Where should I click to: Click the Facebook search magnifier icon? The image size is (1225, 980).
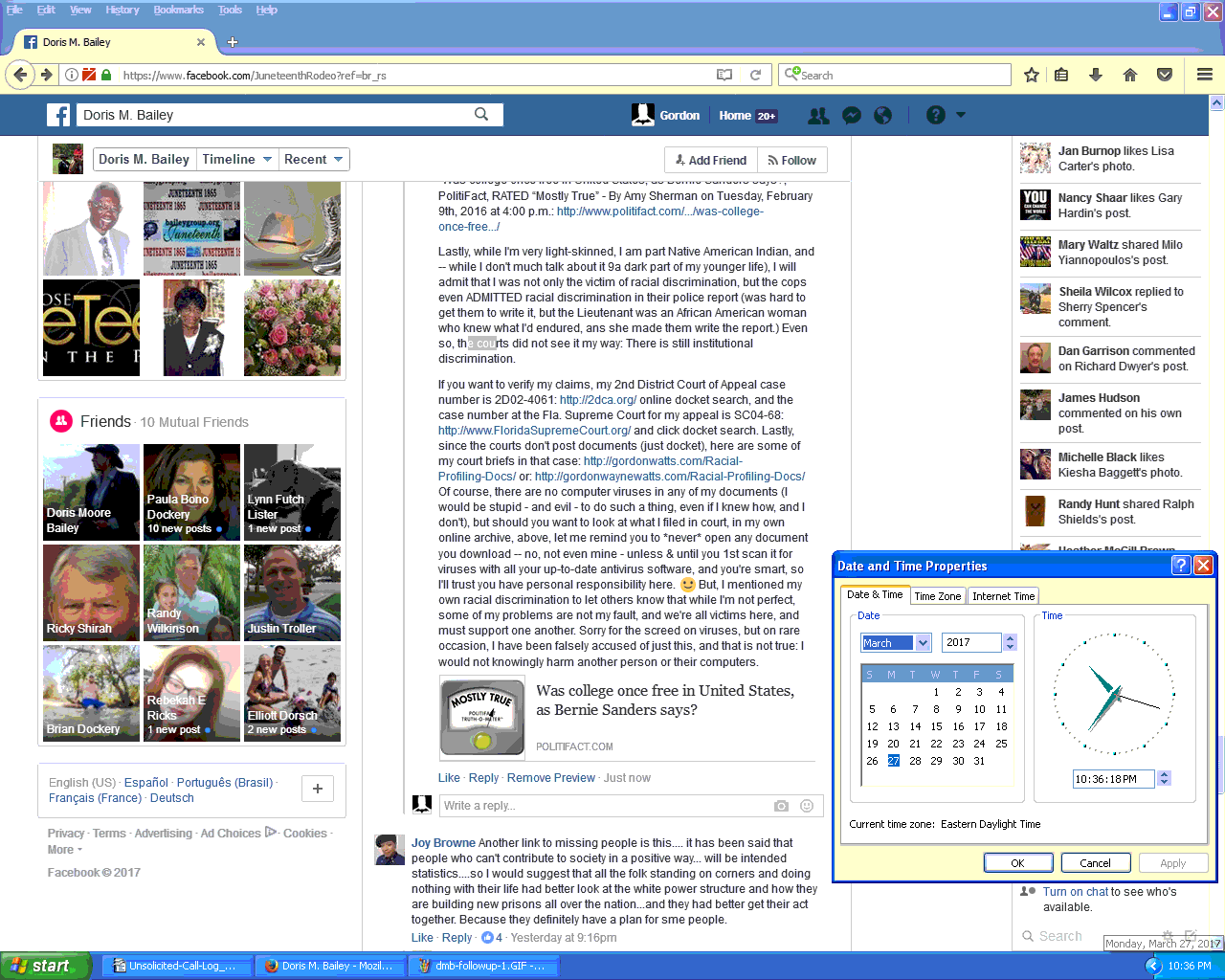[481, 115]
